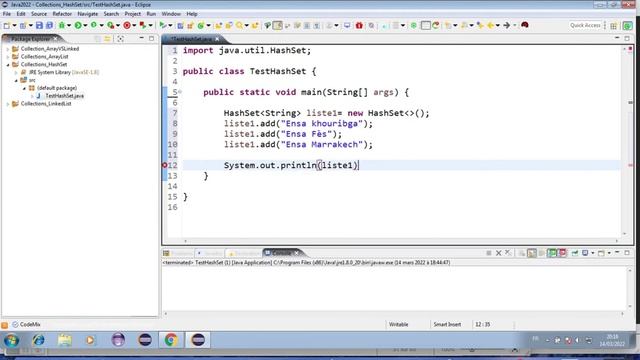The image size is (640, 360).
Task: Click the Search magnifier toolbar icon
Action: pyautogui.click(x=239, y=25)
